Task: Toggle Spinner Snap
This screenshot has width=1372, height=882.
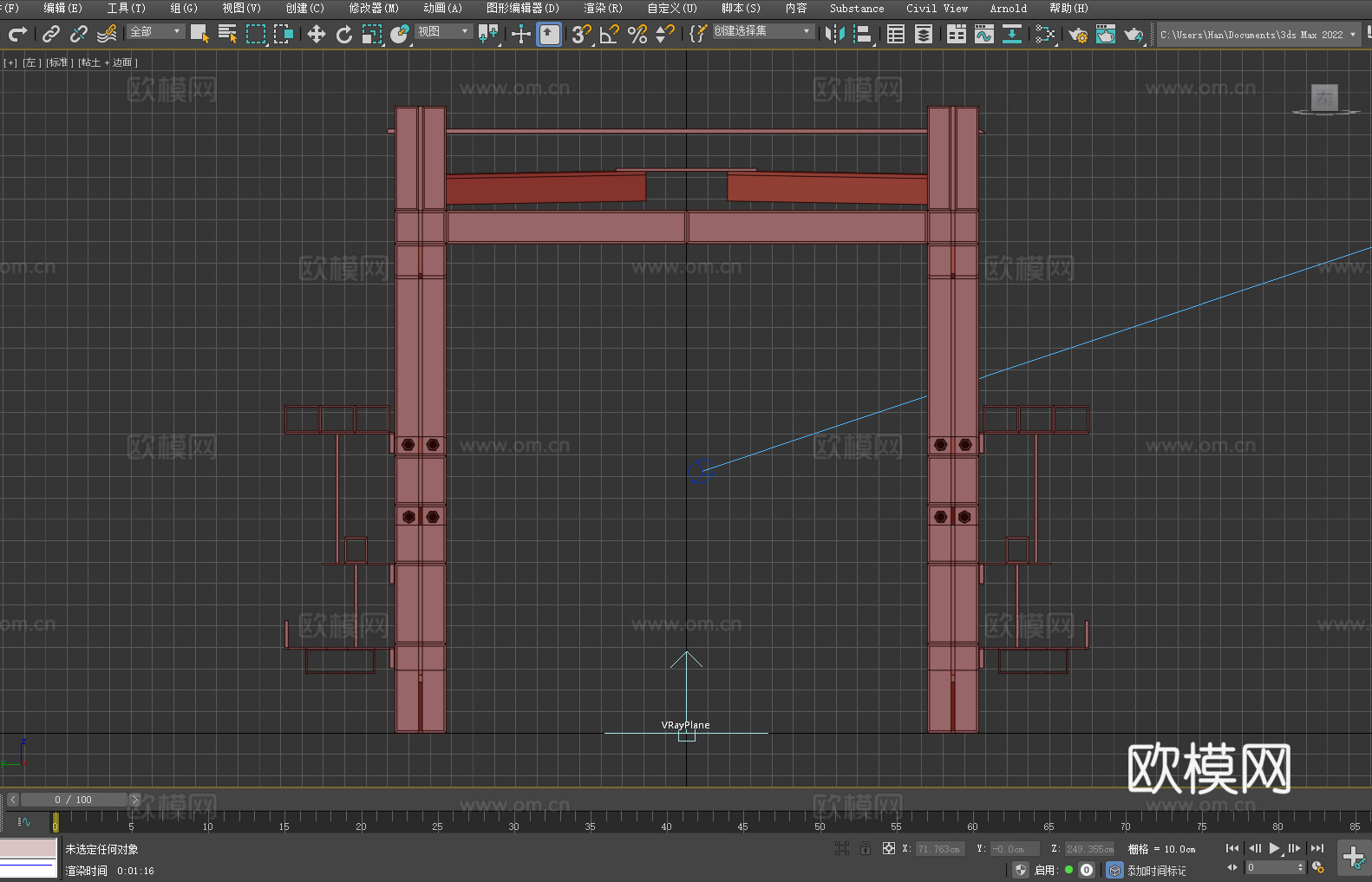Action: coord(665,34)
